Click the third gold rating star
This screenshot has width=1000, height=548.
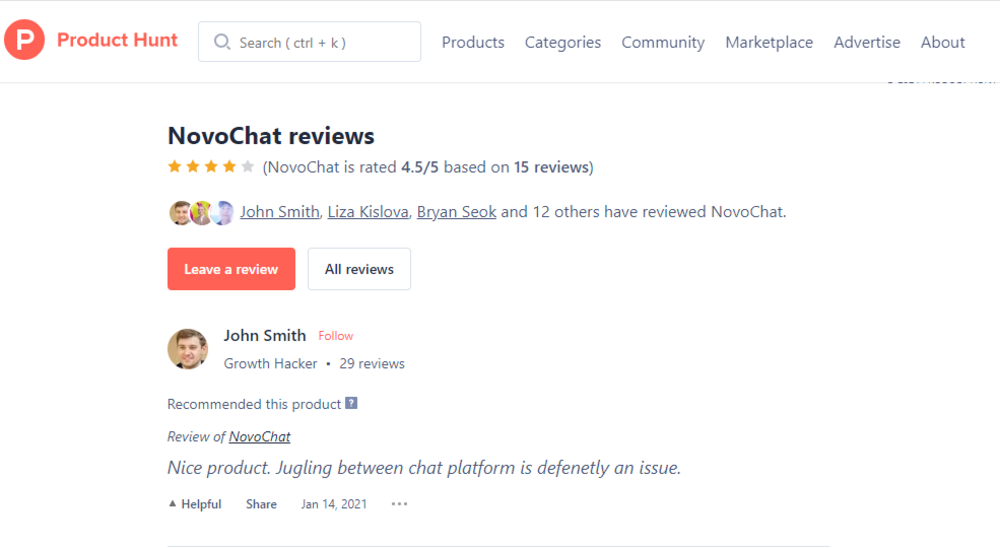point(211,167)
